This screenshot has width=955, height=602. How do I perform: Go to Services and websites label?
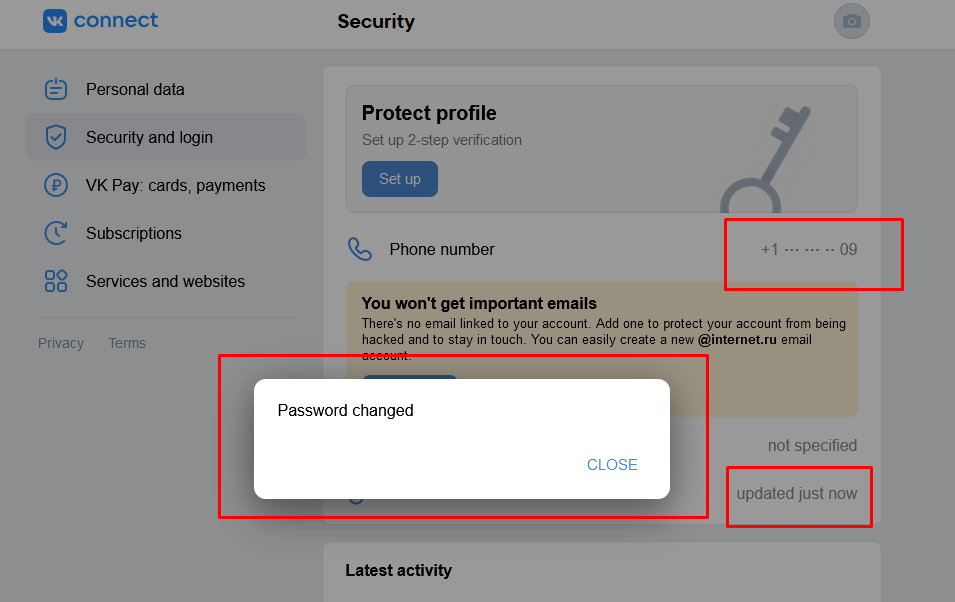pyautogui.click(x=165, y=281)
